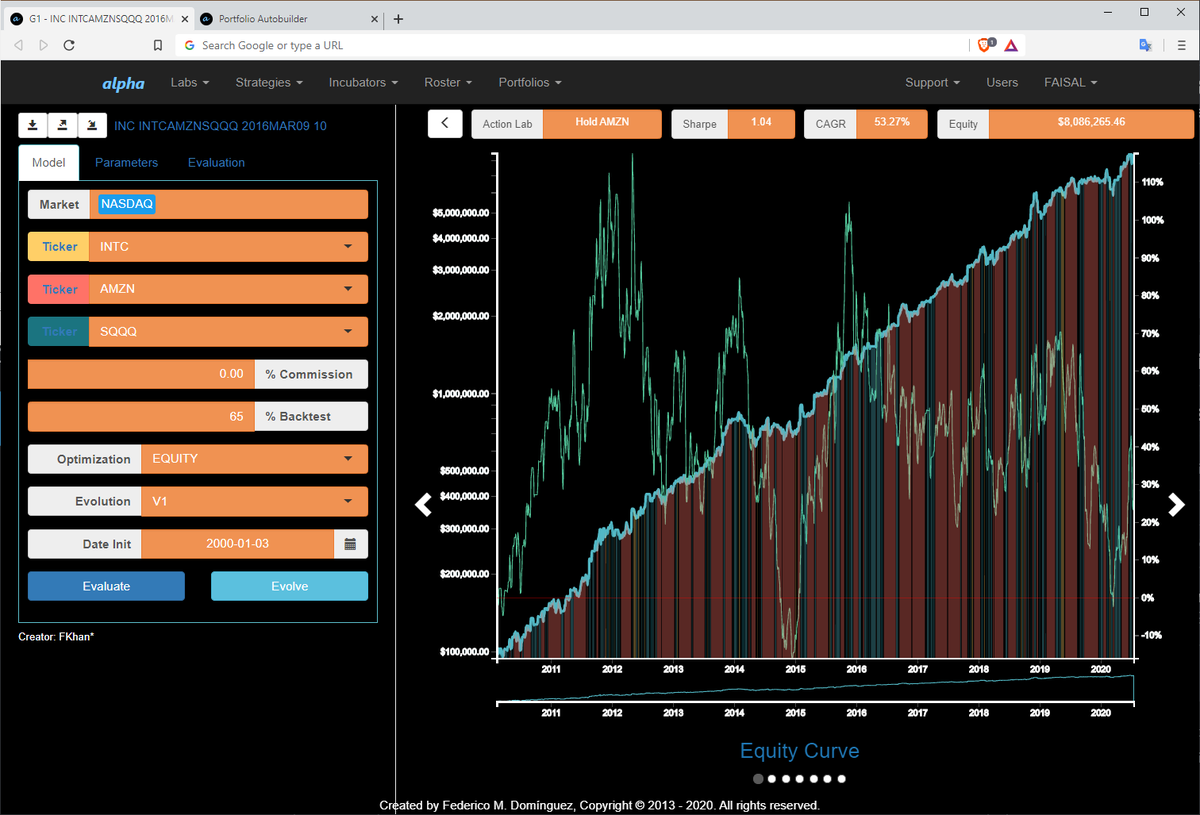Click the export arrow icon button
Screen dimensions: 1200x815
coord(63,125)
